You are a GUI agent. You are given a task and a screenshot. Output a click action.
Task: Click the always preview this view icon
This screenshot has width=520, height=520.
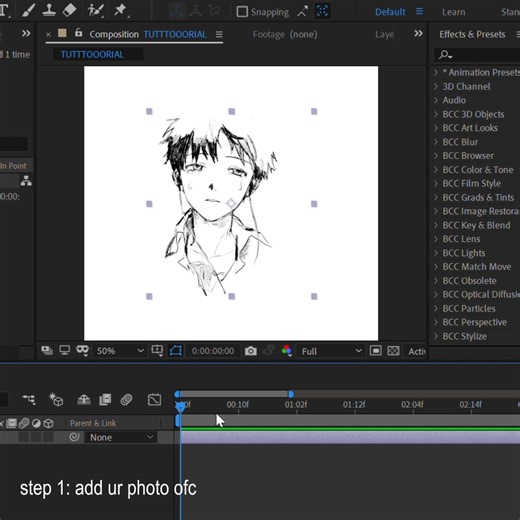47,351
